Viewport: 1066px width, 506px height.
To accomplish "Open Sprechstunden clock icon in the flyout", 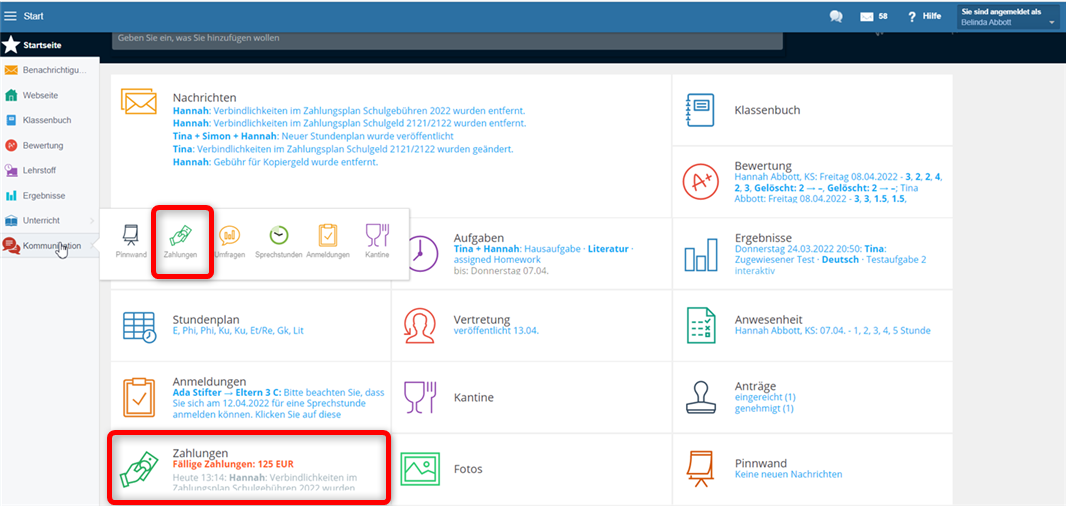I will click(279, 241).
